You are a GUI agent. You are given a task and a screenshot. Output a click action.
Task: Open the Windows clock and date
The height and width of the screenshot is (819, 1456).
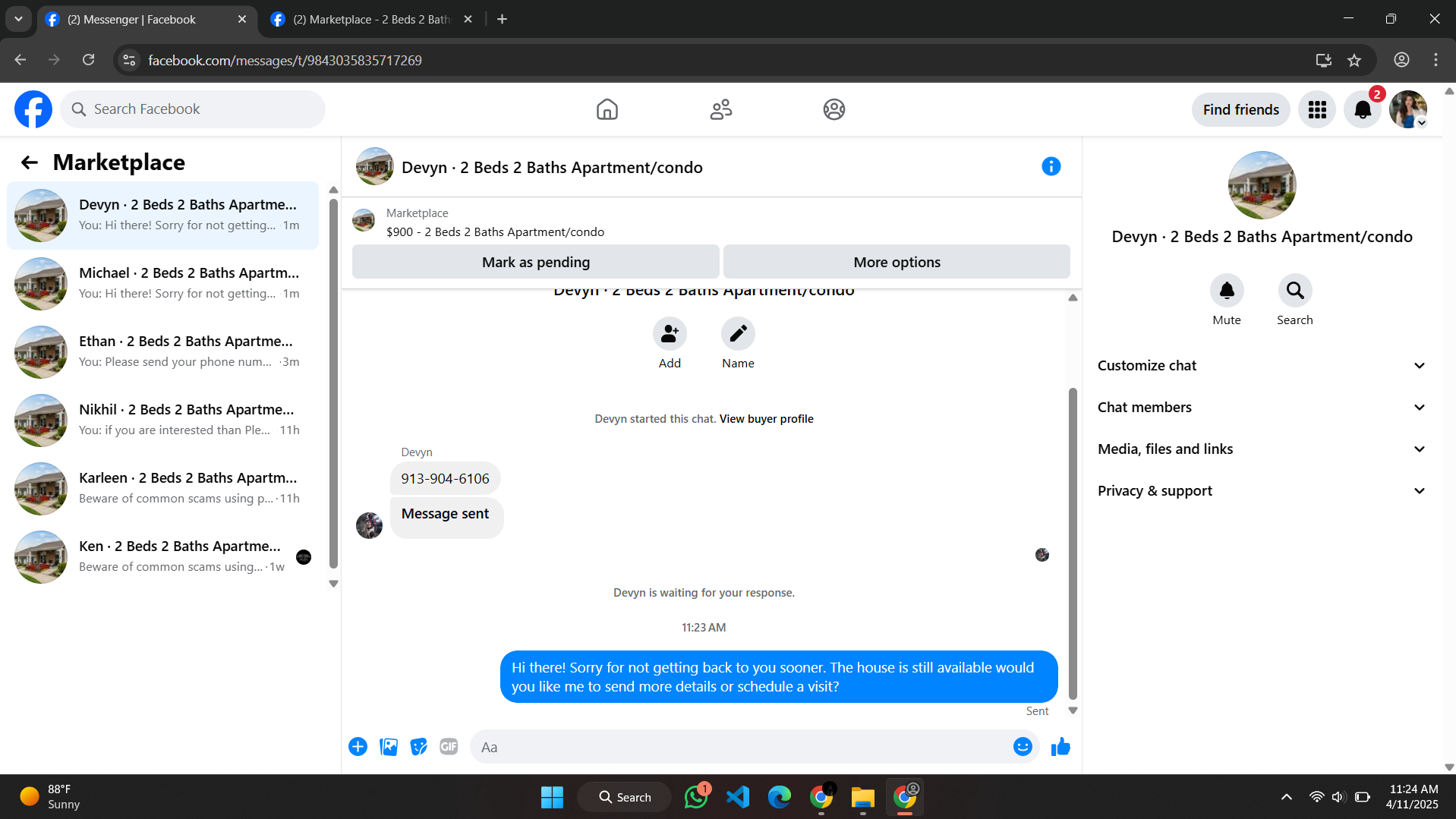1412,797
